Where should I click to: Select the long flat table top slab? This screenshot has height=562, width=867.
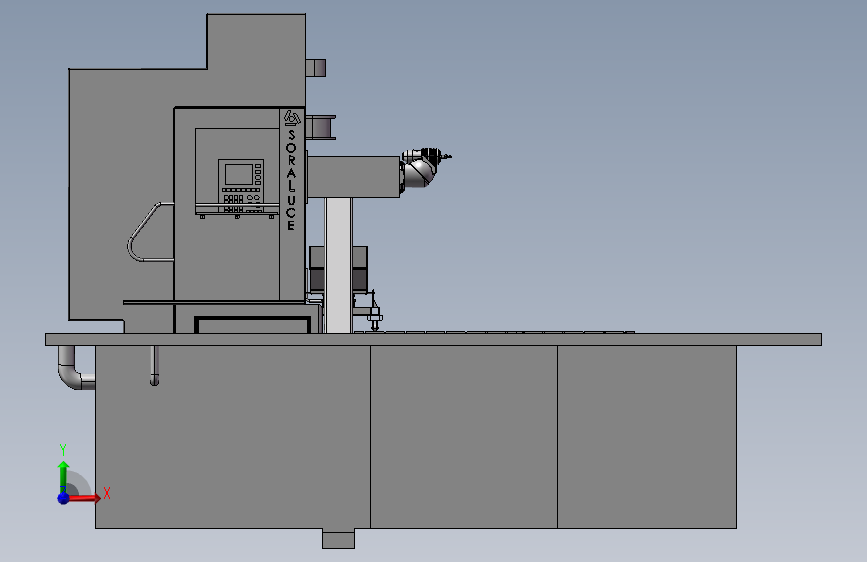[433, 340]
